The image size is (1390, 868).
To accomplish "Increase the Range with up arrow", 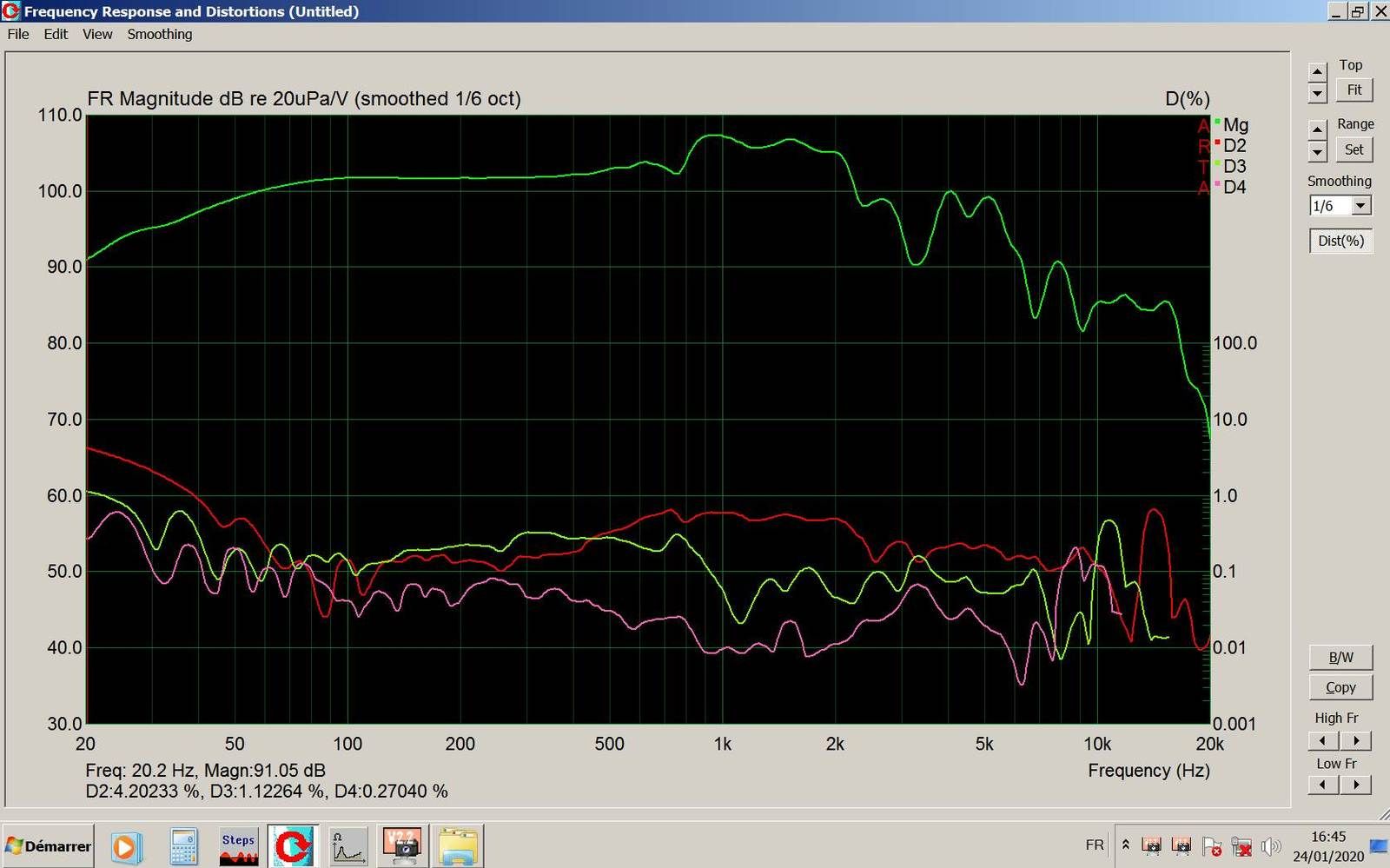I will point(1318,129).
